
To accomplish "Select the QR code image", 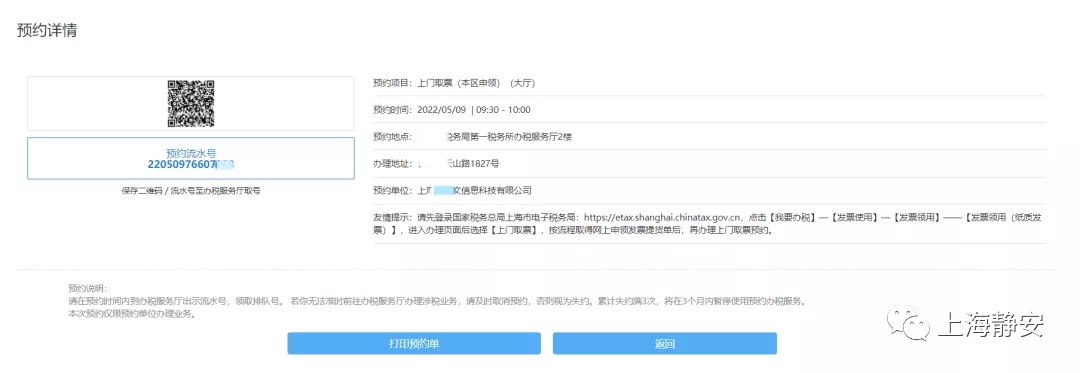I will click(x=191, y=104).
